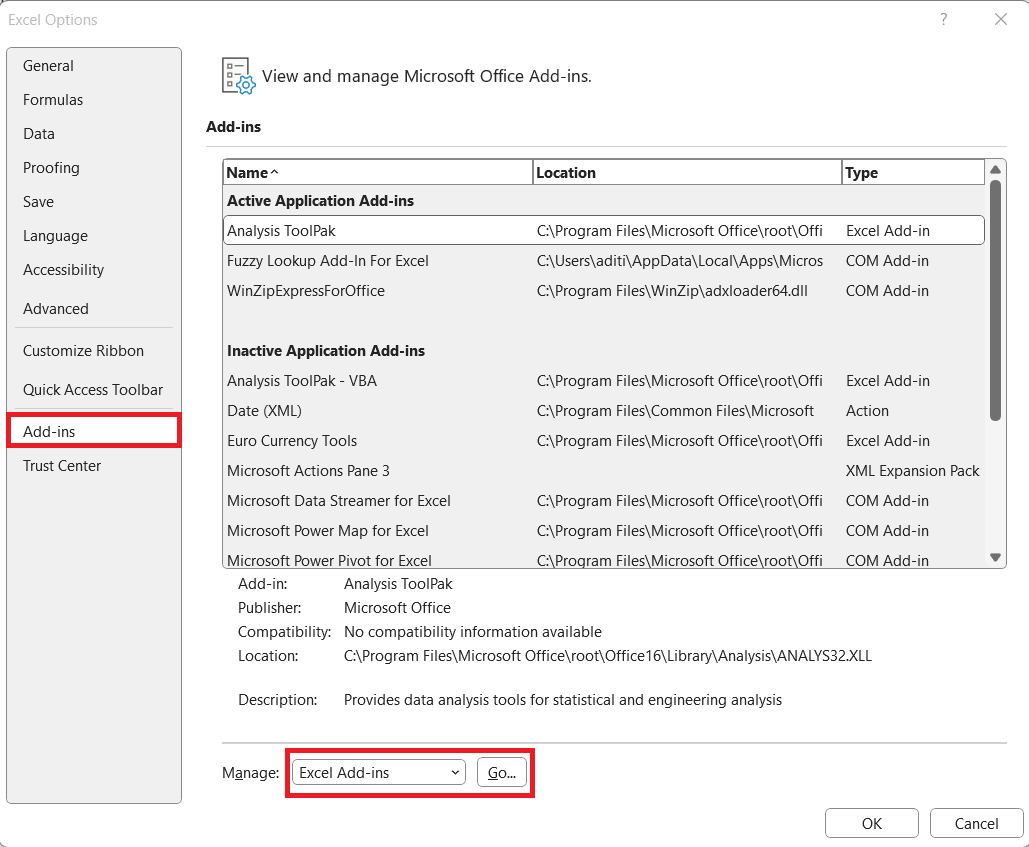Open the Formulas options category
The height and width of the screenshot is (847, 1029).
[x=94, y=100]
